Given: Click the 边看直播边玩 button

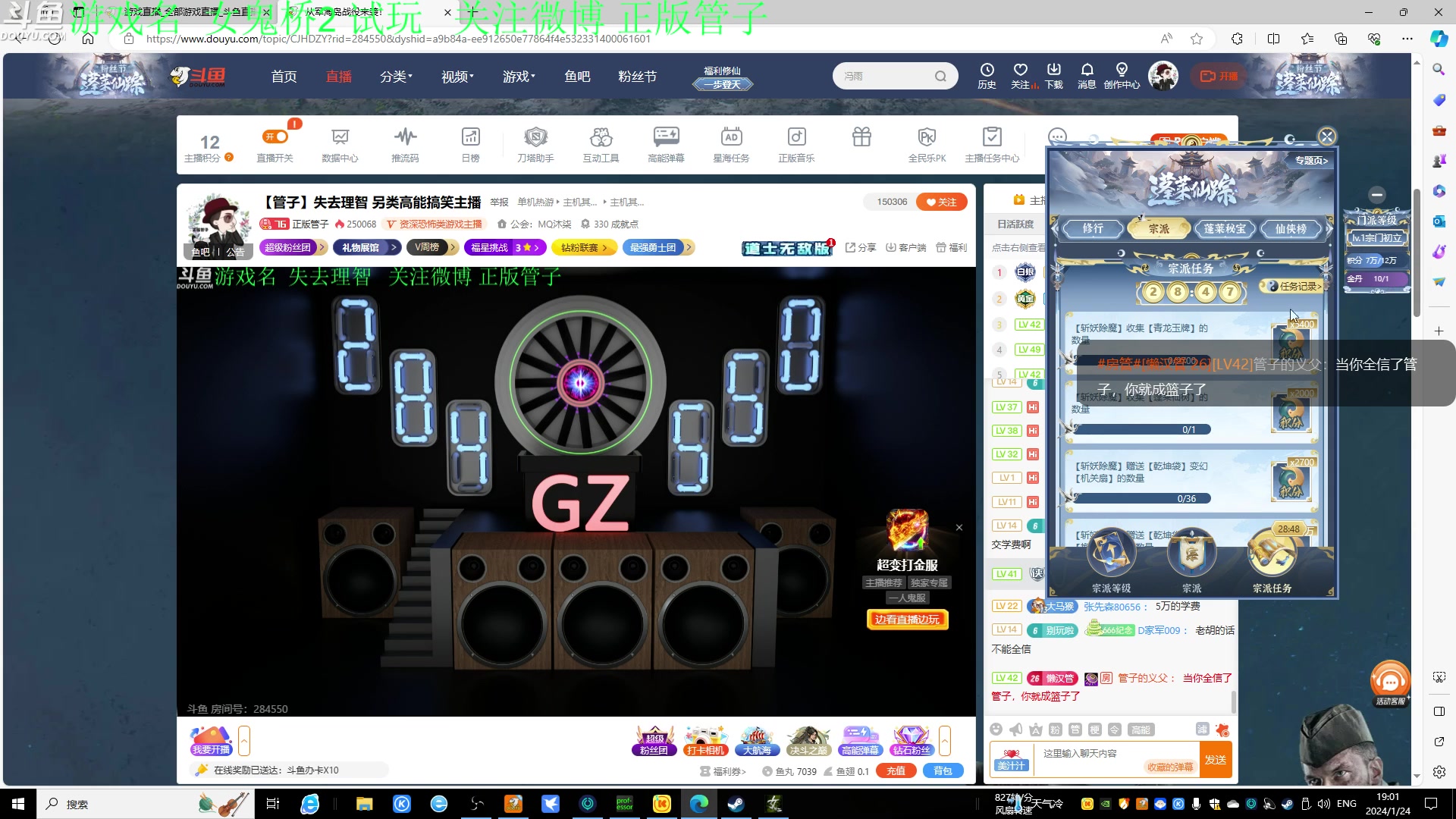Looking at the screenshot, I should coord(907,620).
